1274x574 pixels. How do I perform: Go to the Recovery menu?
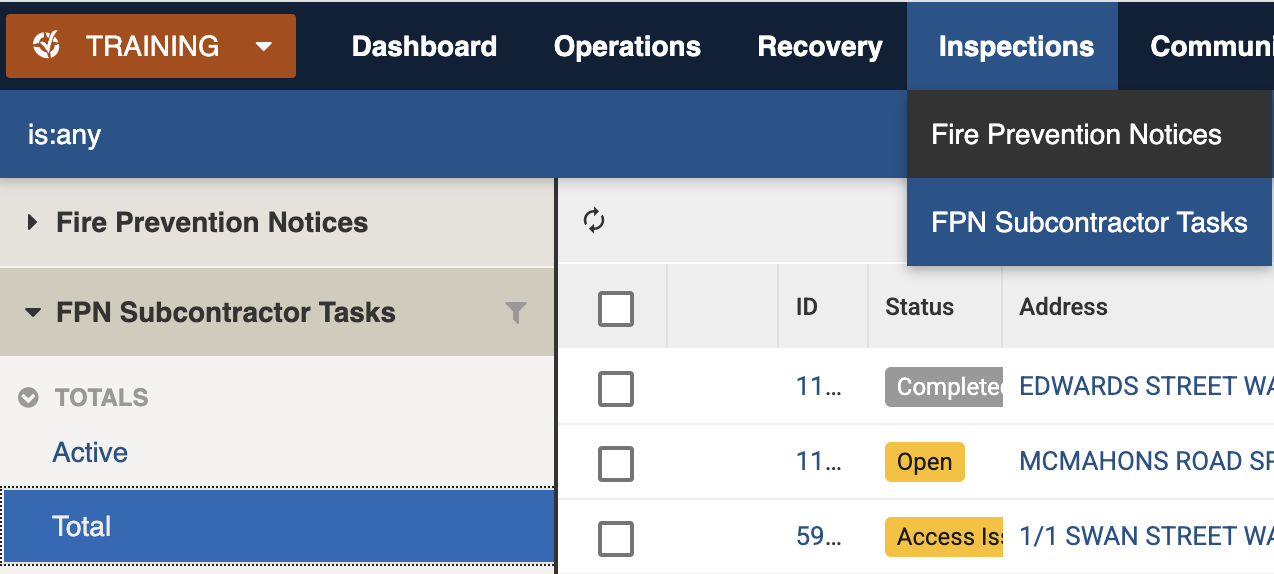[x=820, y=46]
